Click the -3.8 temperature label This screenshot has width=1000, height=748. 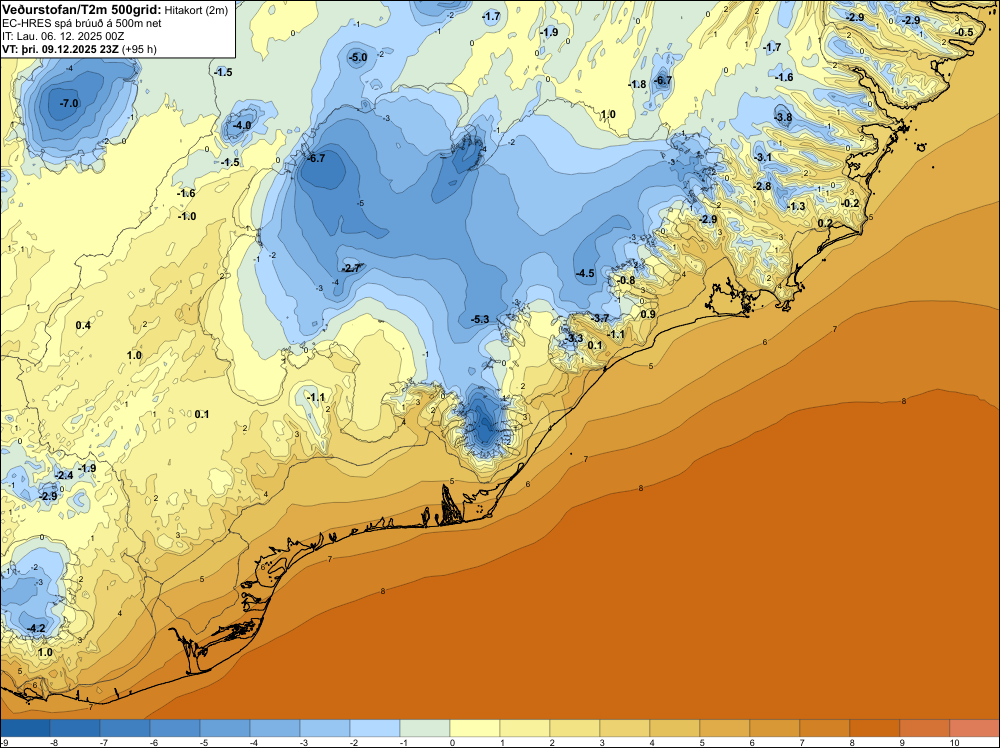click(x=783, y=117)
